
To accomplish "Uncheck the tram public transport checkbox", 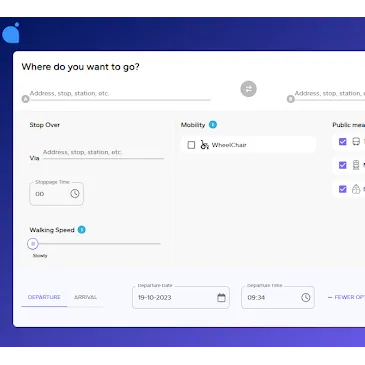I will 343,189.
